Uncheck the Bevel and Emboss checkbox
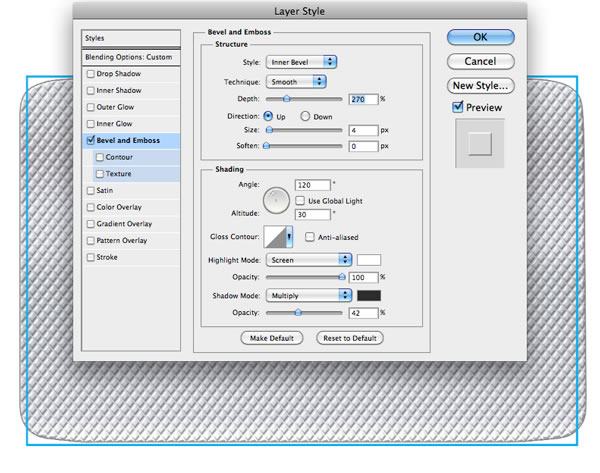 [x=91, y=140]
